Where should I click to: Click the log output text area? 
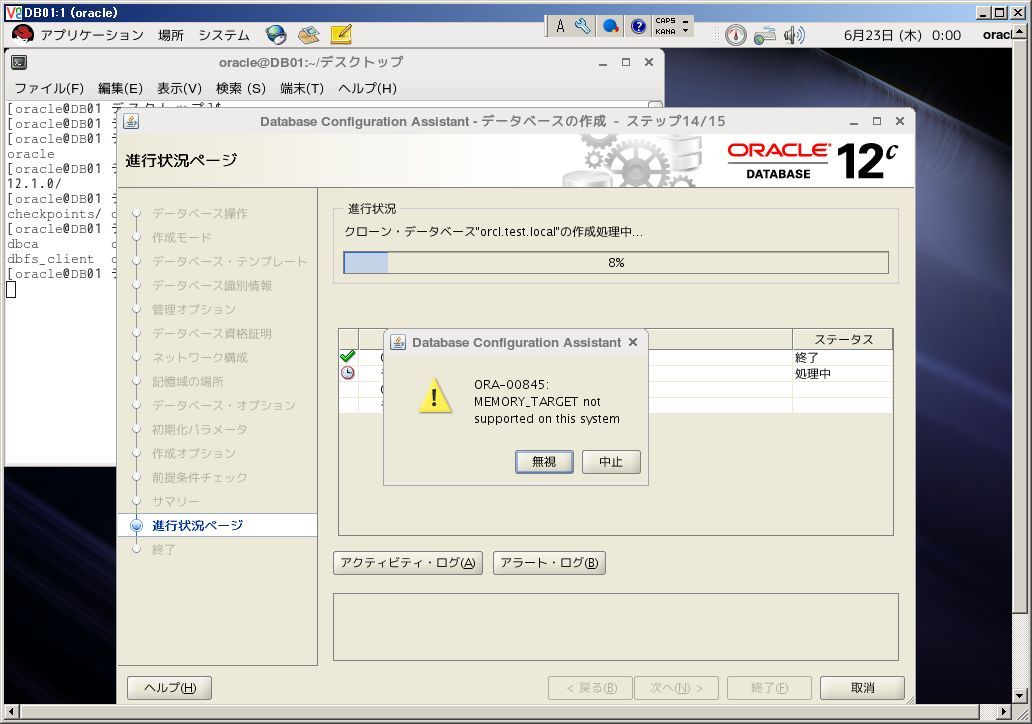(x=615, y=627)
